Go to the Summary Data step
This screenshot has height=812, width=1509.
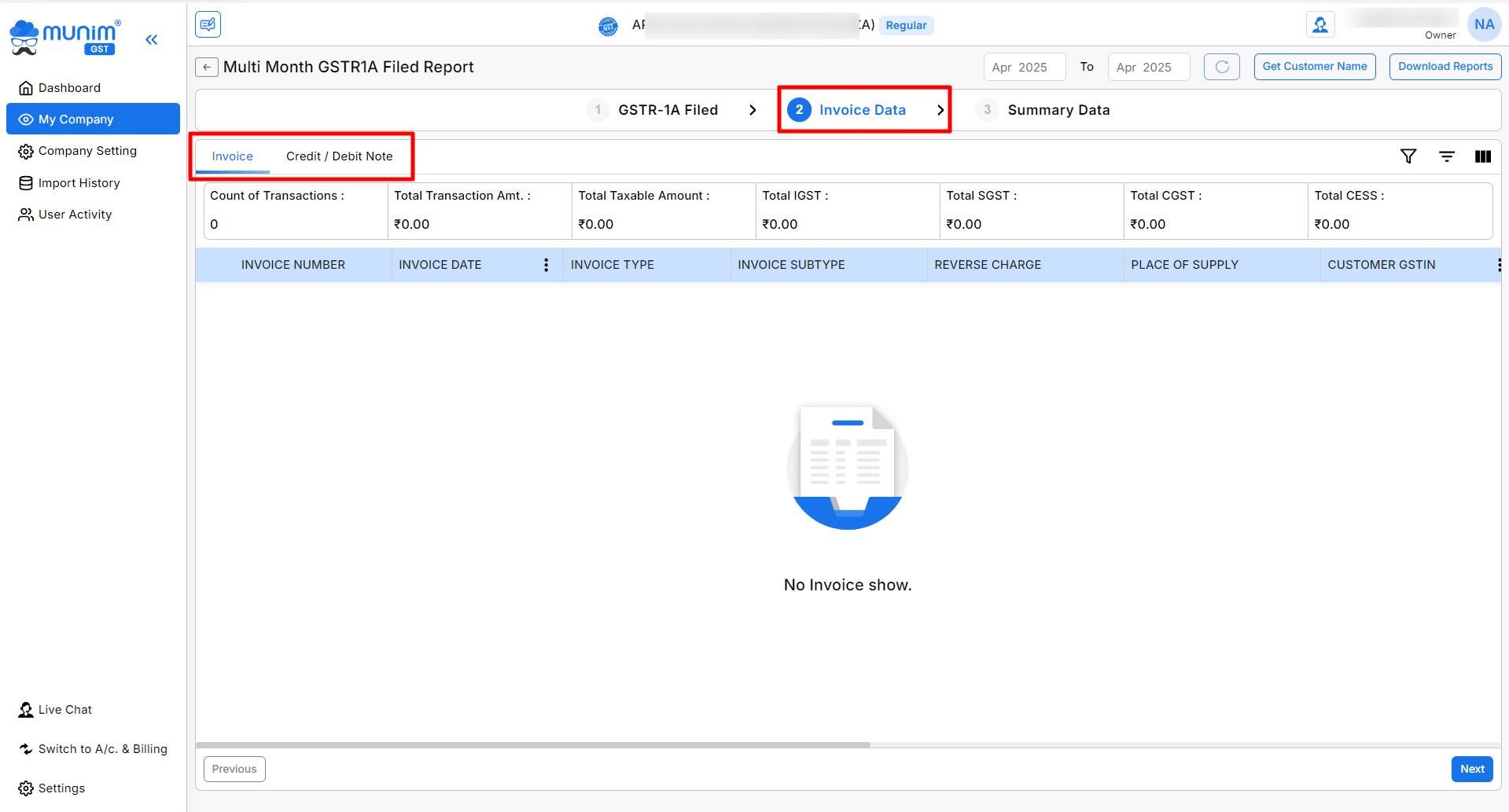tap(1058, 110)
